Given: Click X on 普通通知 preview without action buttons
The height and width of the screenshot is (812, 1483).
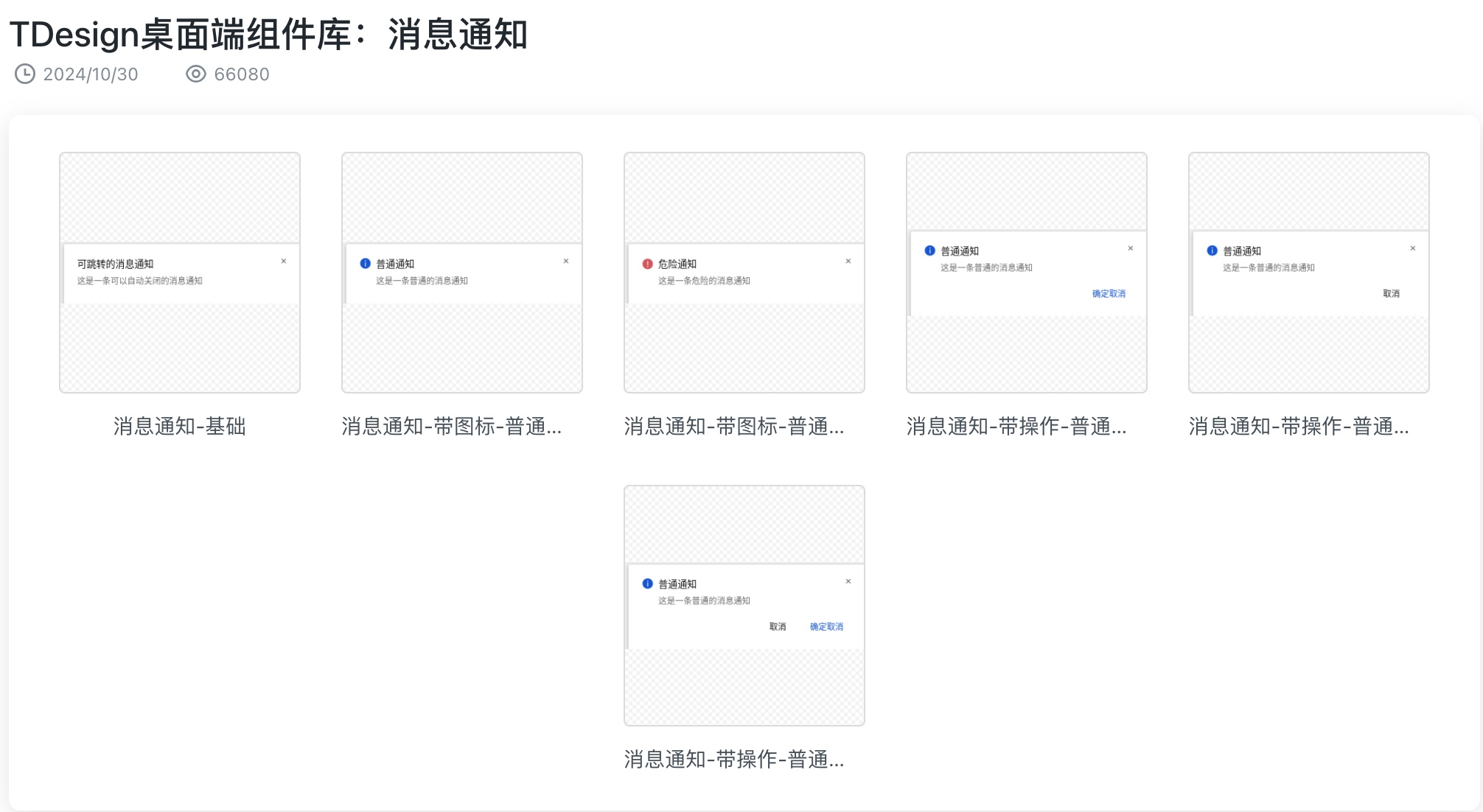Looking at the screenshot, I should 566,261.
